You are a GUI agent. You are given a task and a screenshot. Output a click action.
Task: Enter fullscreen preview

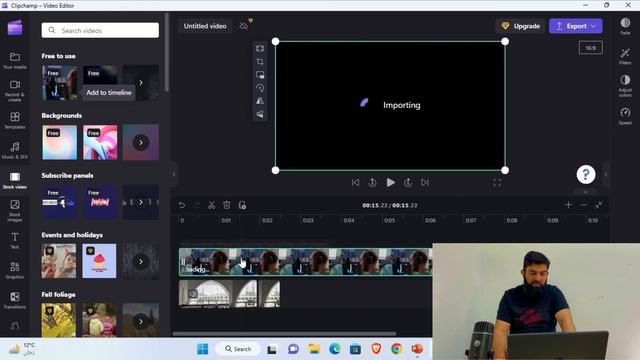[497, 183]
